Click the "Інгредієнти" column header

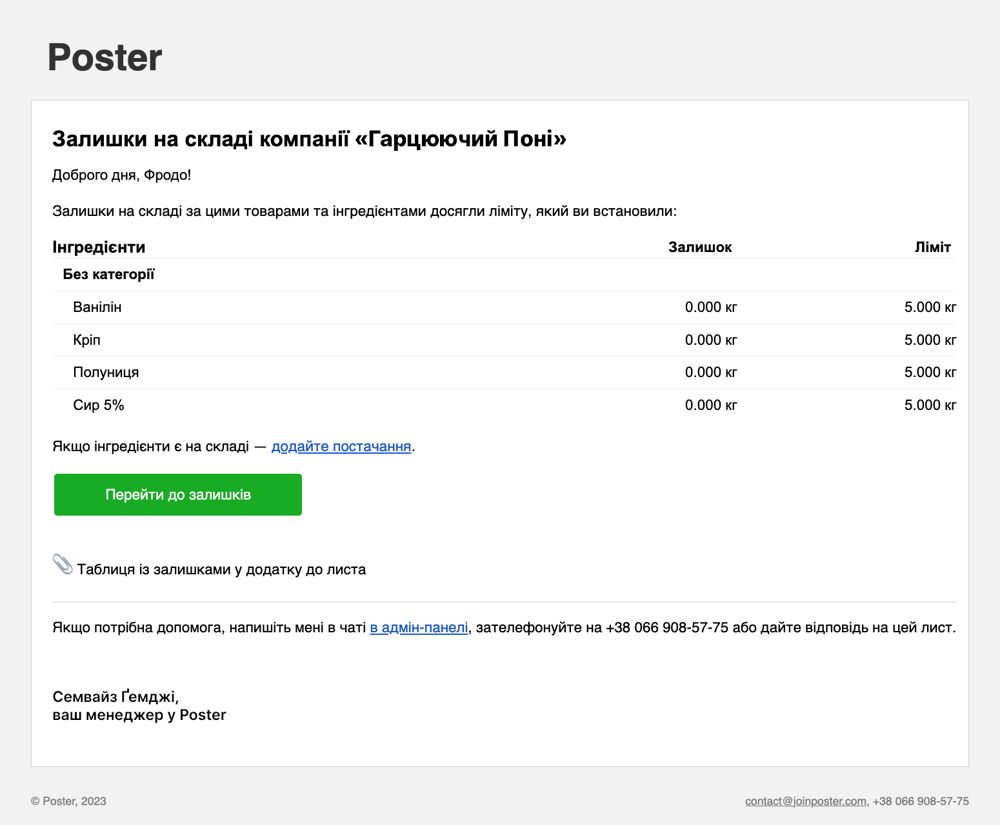[x=99, y=247]
